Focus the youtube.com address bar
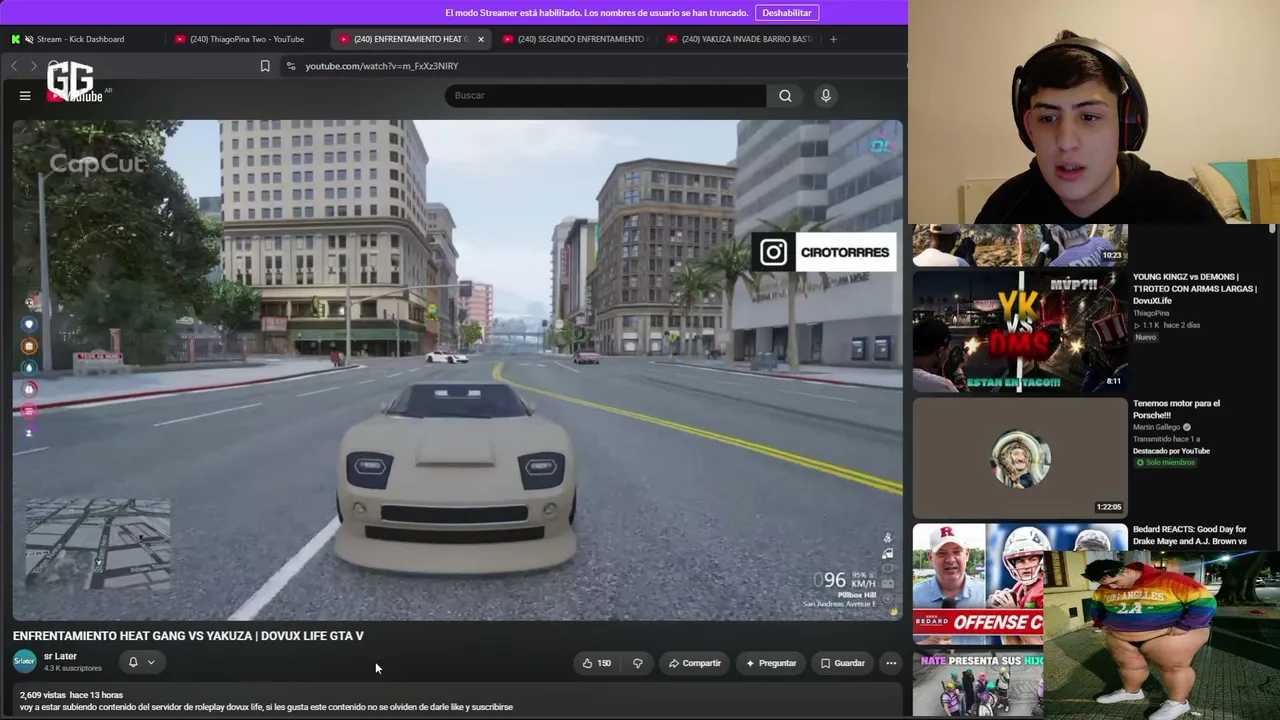The height and width of the screenshot is (720, 1280). (590, 66)
